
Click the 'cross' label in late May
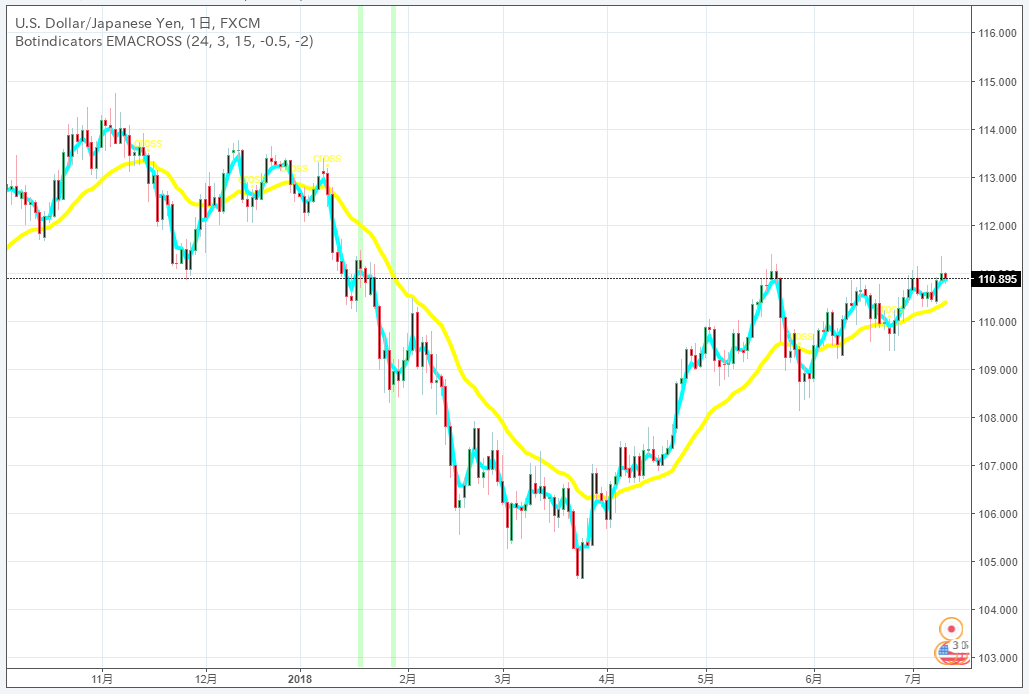[799, 336]
